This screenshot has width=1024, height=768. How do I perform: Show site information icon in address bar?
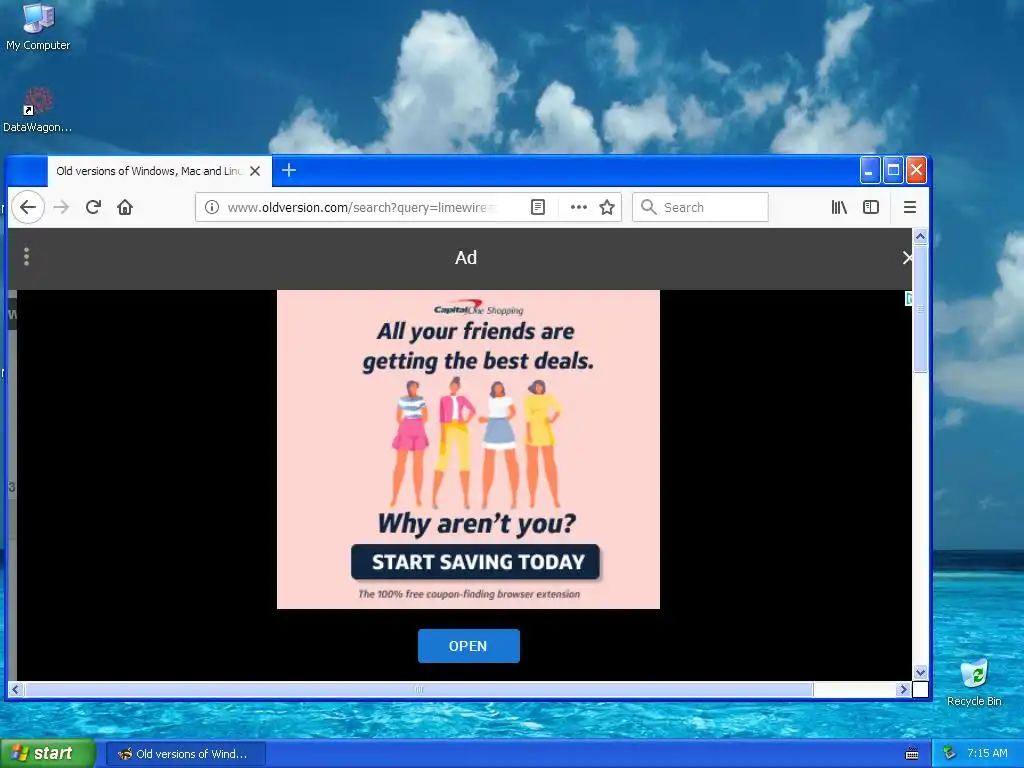pos(212,207)
